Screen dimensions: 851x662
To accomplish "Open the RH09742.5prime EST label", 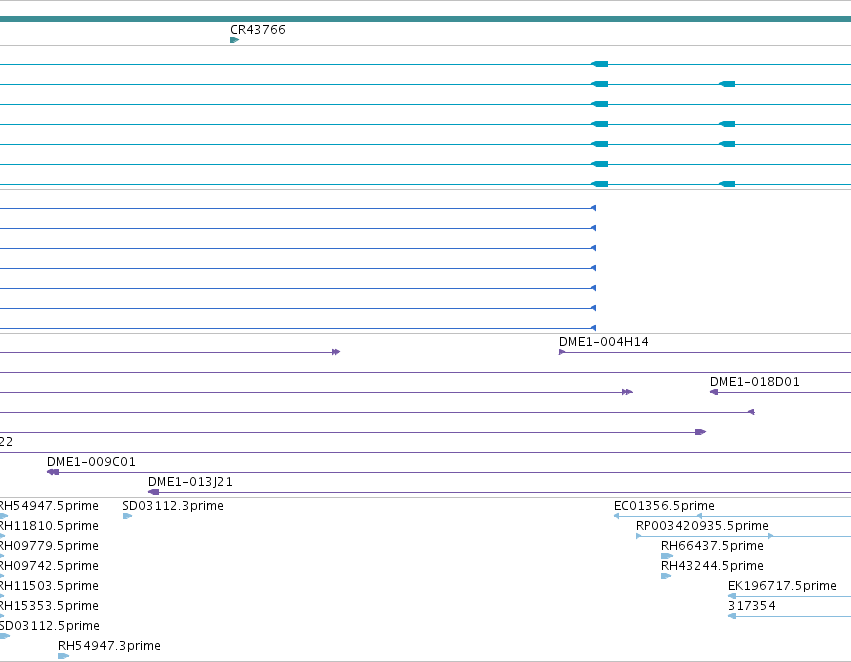I will point(49,566).
